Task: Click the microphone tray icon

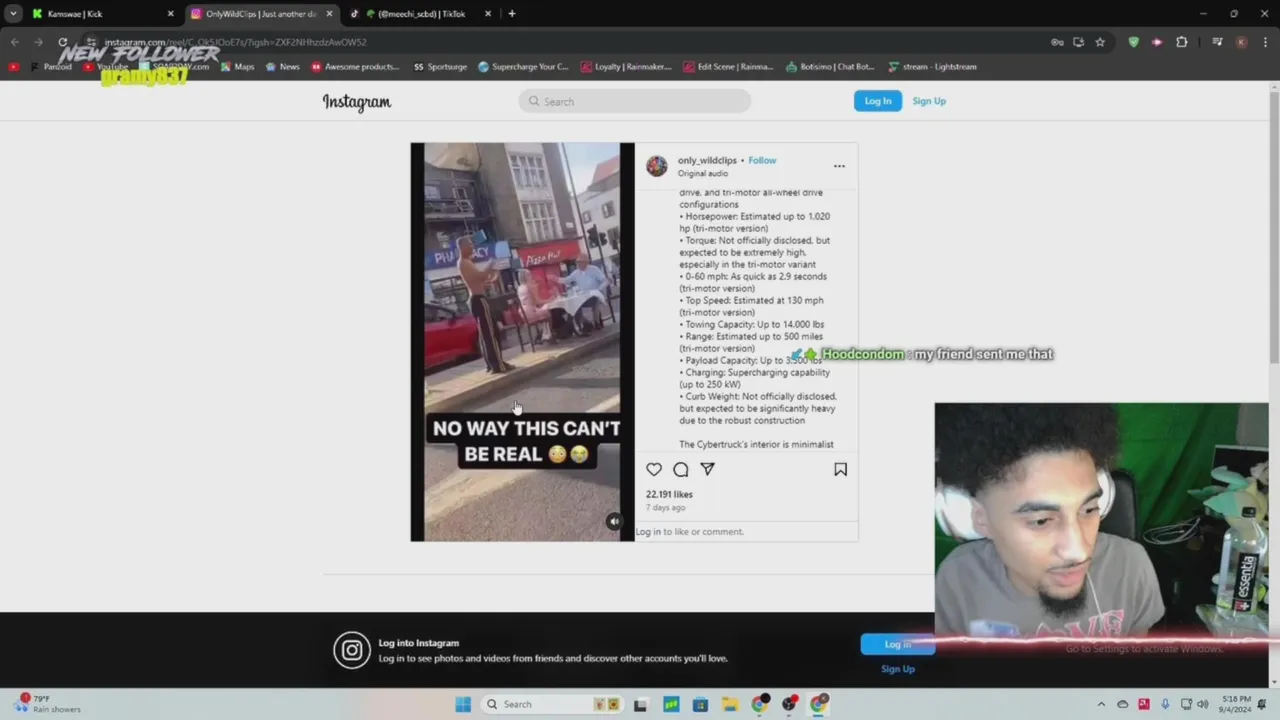Action: [1165, 704]
